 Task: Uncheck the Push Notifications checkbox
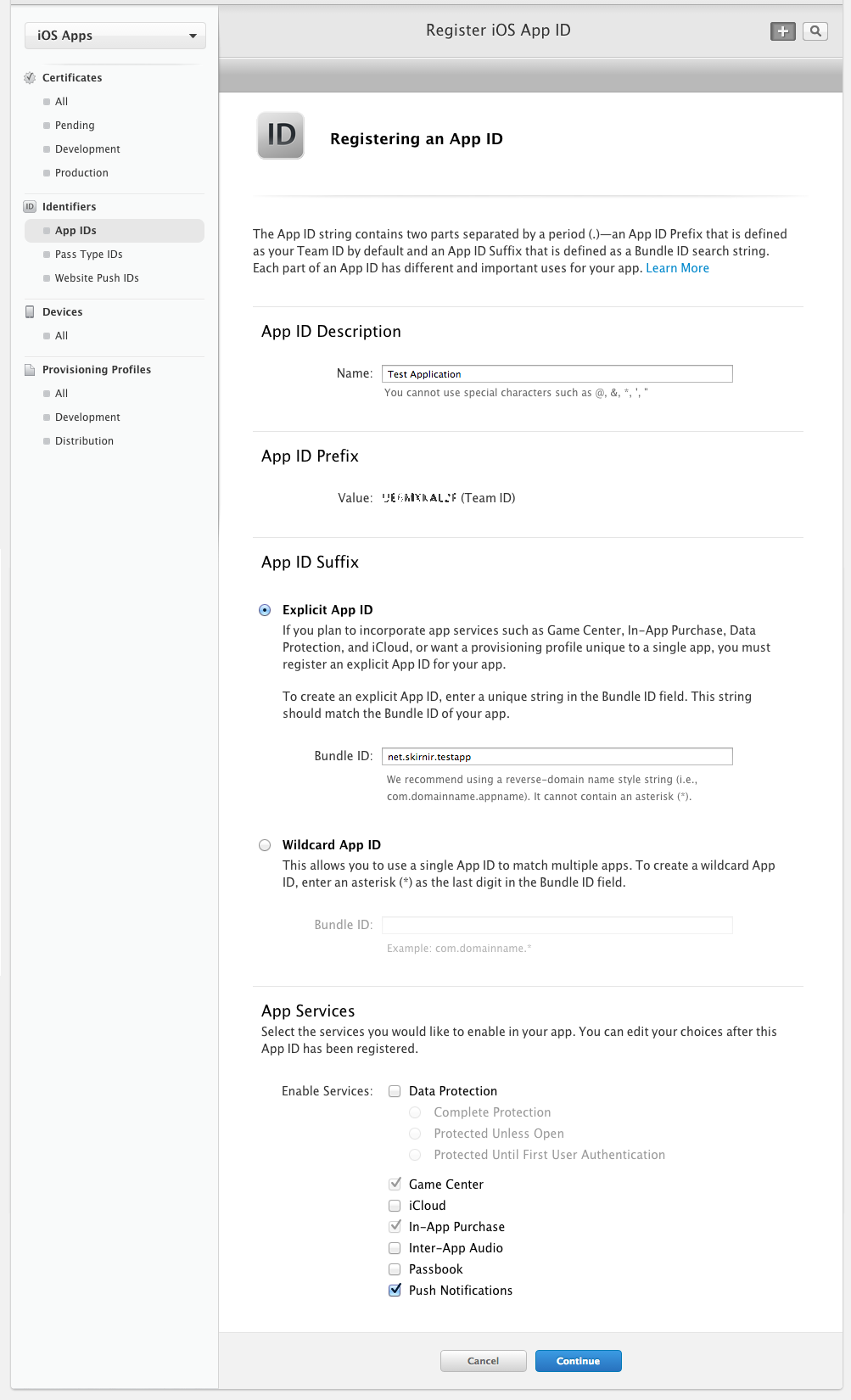pos(395,1291)
